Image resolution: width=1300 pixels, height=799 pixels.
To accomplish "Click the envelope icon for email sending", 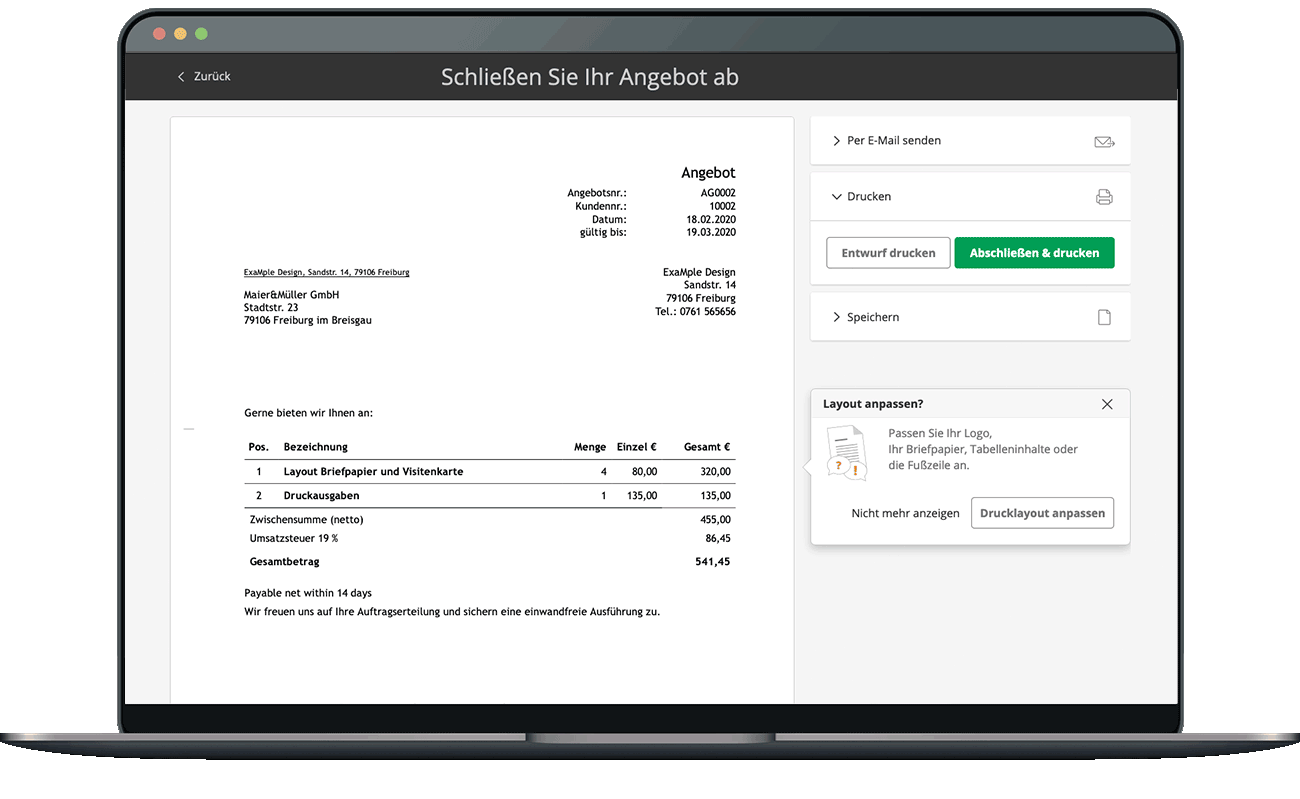I will tap(1104, 142).
